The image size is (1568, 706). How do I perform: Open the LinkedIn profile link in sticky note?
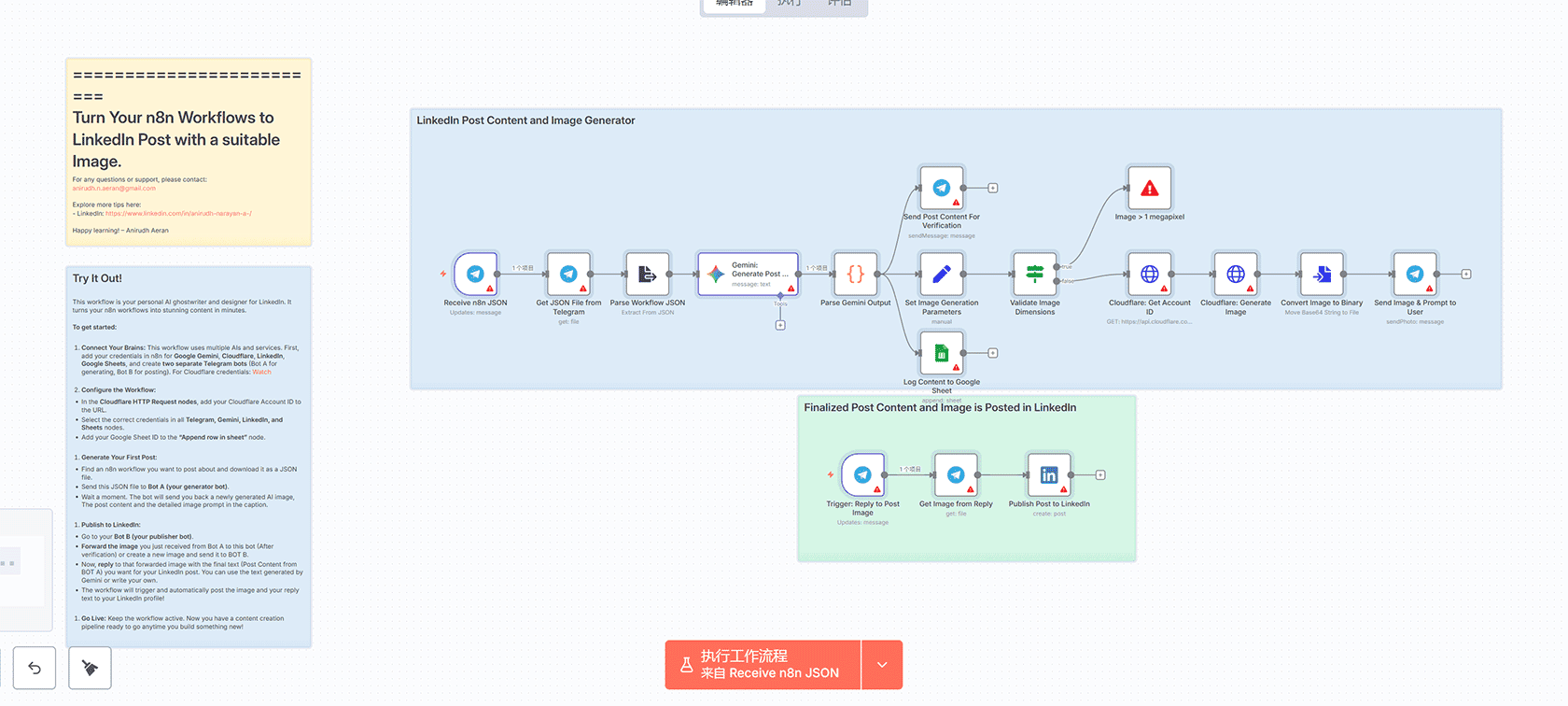click(x=178, y=214)
